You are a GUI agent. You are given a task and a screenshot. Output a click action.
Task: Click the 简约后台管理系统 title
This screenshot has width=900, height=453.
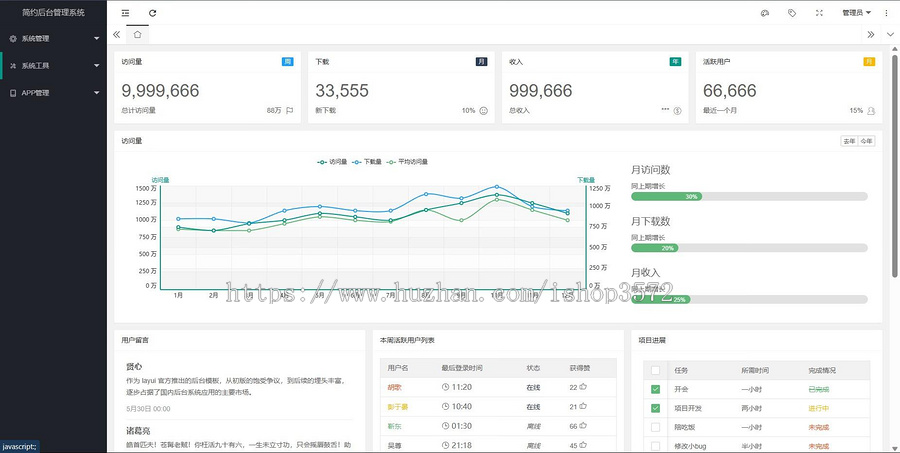point(53,12)
